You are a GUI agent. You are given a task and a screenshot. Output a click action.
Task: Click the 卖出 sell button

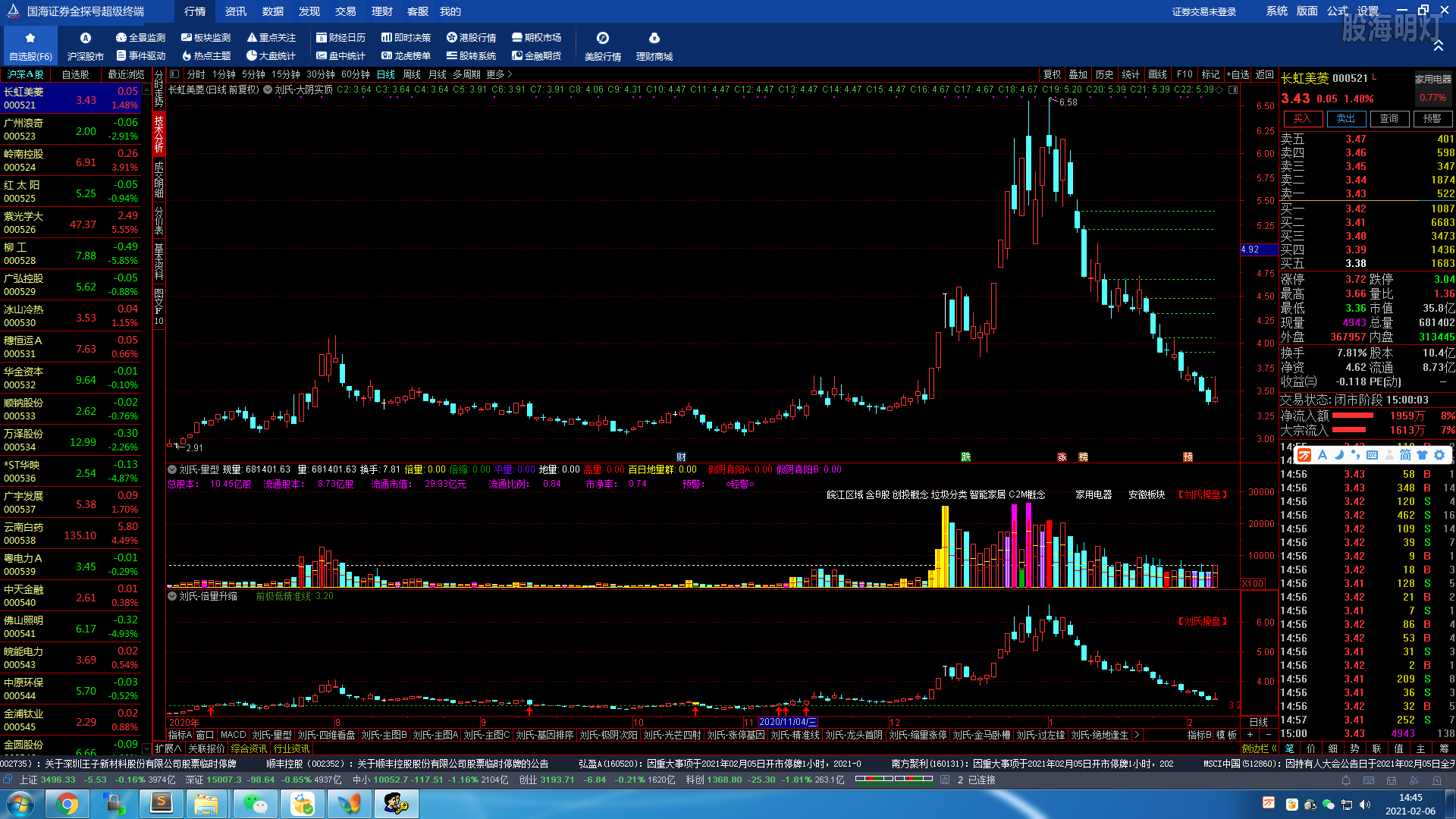tap(1346, 119)
